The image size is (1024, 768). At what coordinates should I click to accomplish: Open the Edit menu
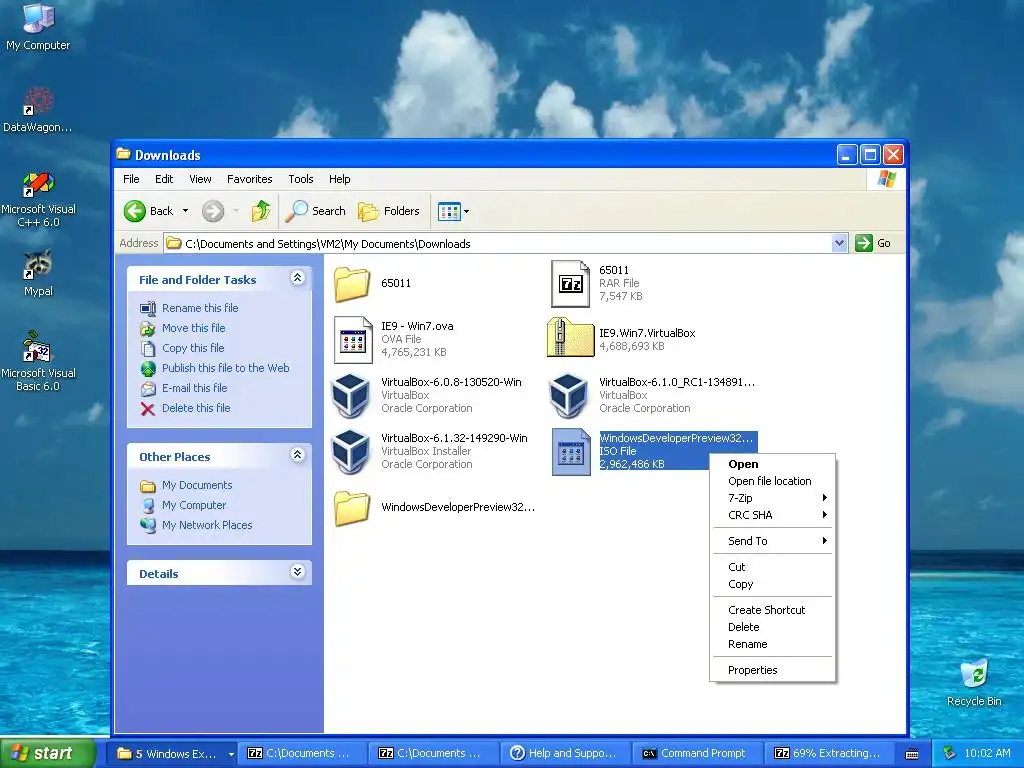(164, 179)
